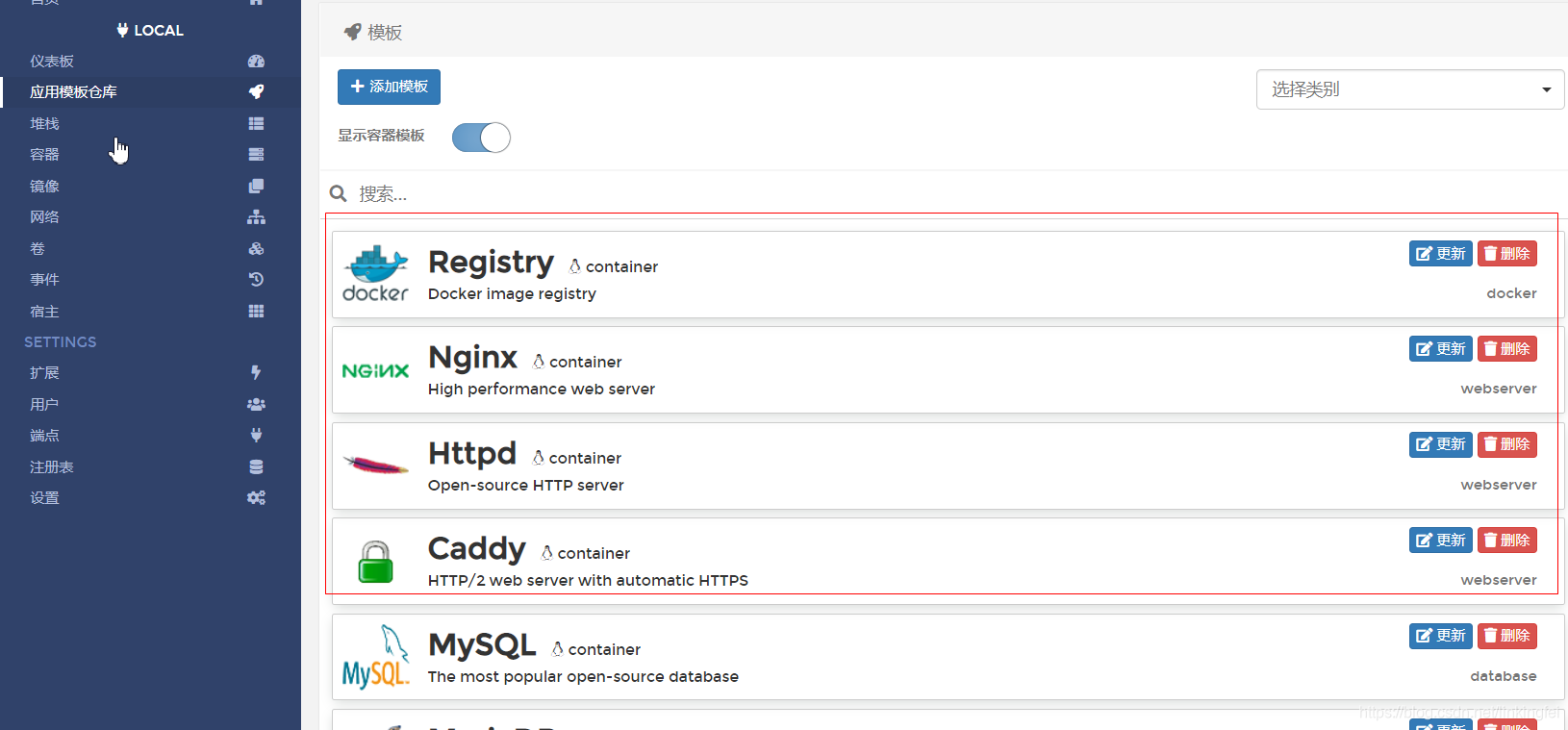Toggle the 显示容器模板 switch
Viewport: 1568px width, 730px height.
[481, 138]
